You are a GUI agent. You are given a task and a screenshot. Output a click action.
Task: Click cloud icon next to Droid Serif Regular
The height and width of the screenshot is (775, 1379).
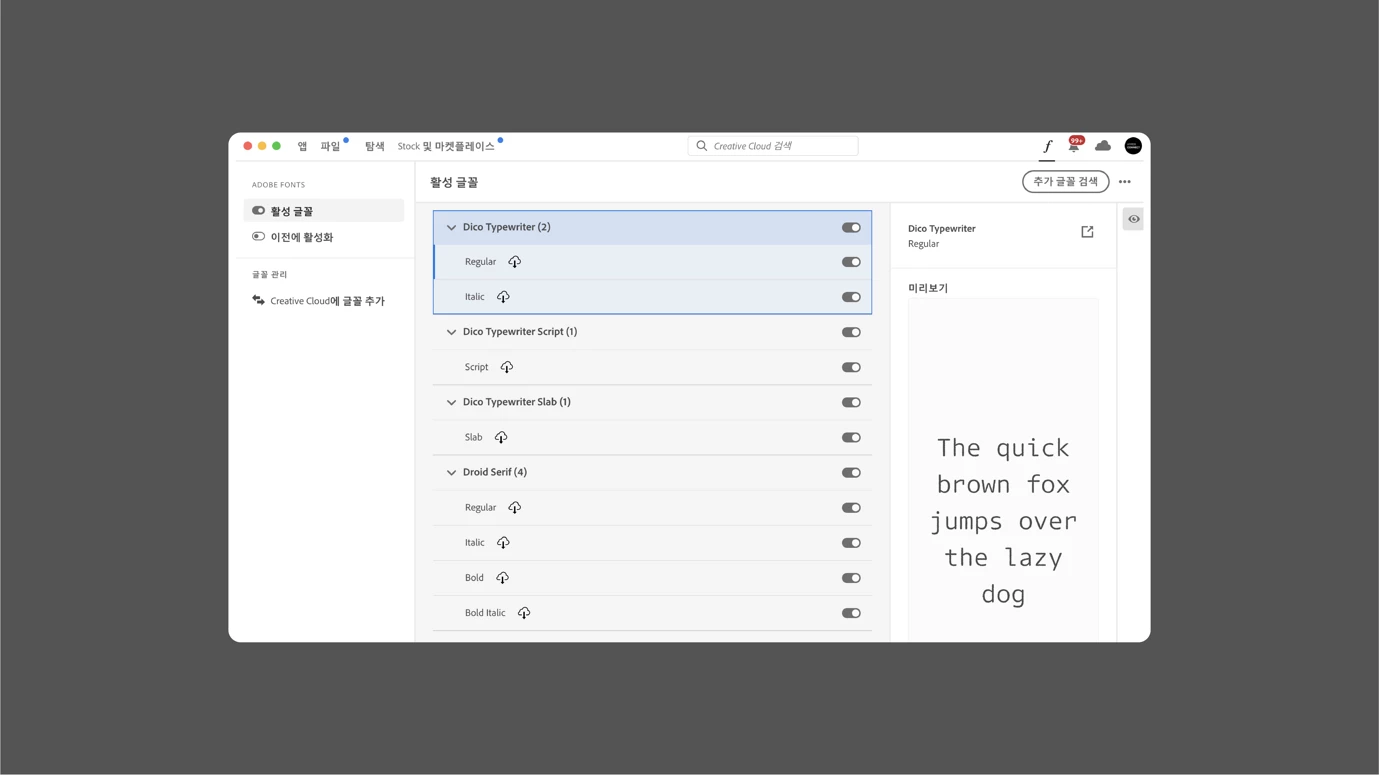(x=514, y=508)
